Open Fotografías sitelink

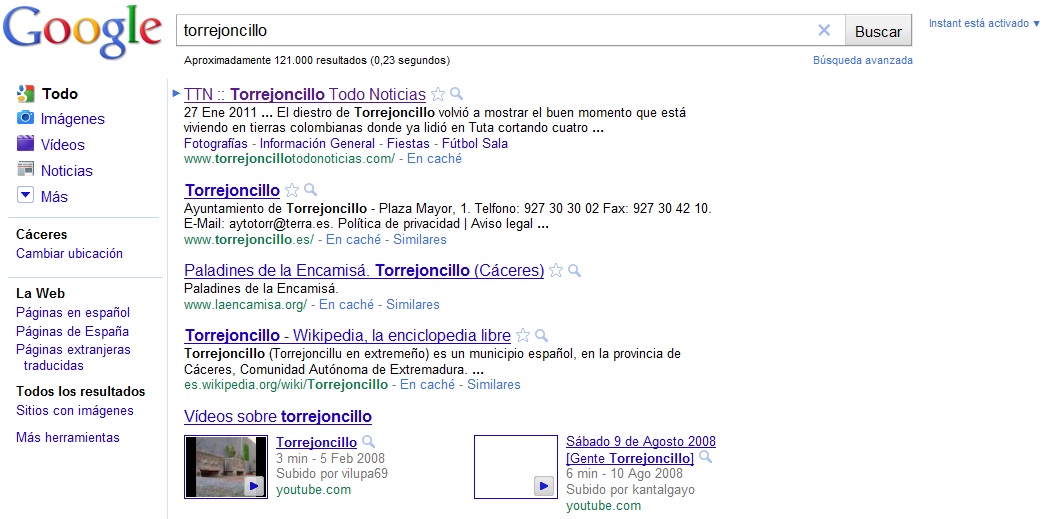point(216,143)
